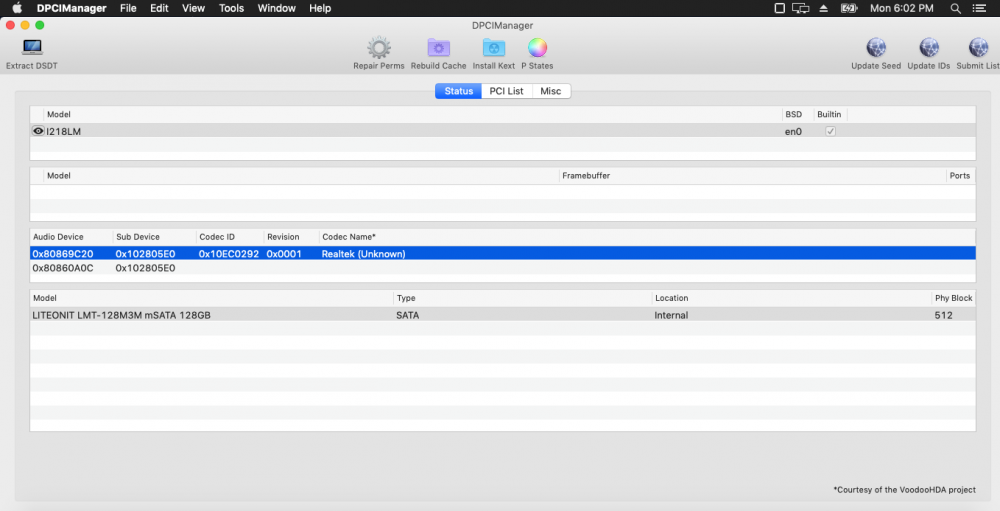Click the eye icon beside I218LM
The image size is (1000, 511).
pos(38,131)
